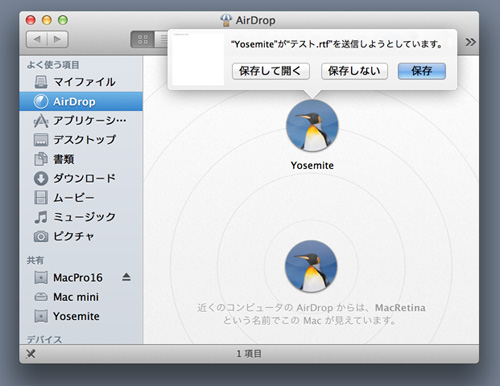This screenshot has height=386, width=500.
Task: Select MacPro16 under shared devices
Action: click(x=81, y=278)
